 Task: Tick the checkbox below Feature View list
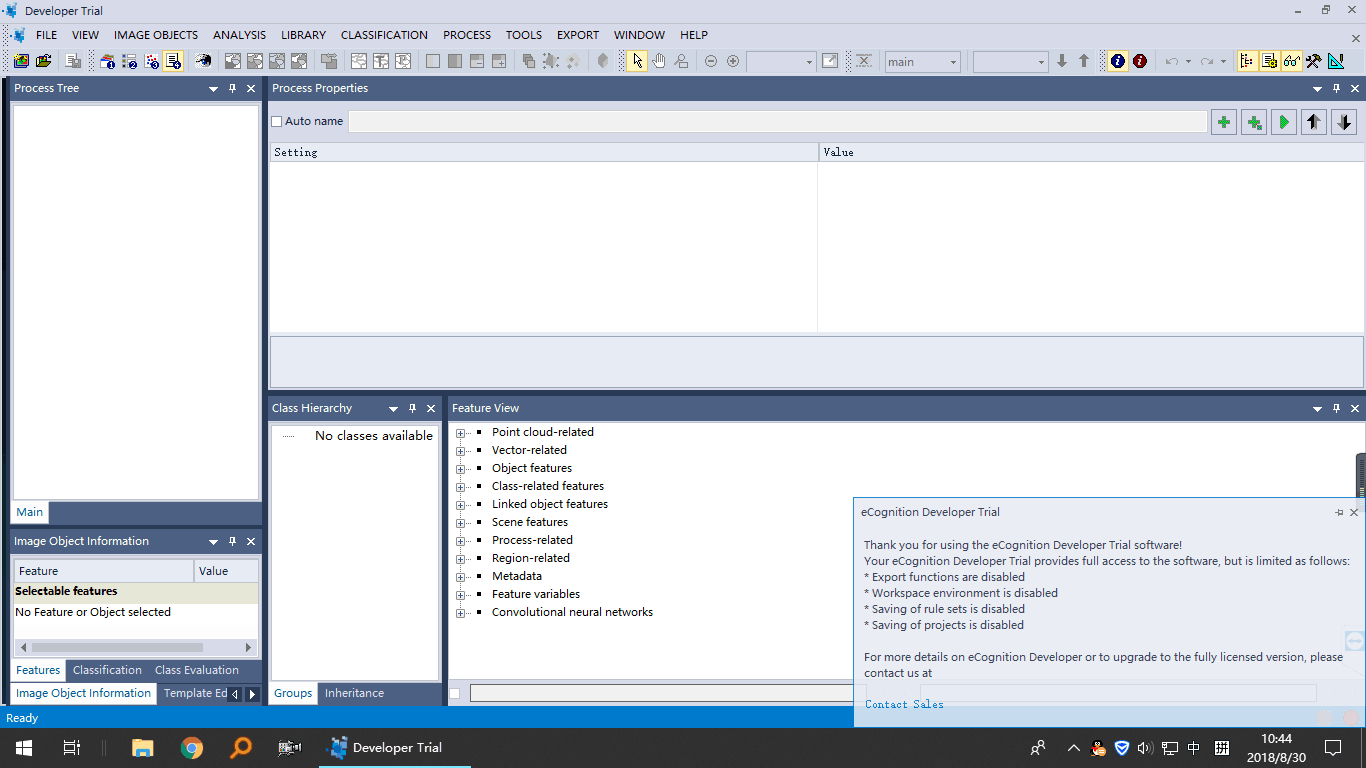pos(455,693)
